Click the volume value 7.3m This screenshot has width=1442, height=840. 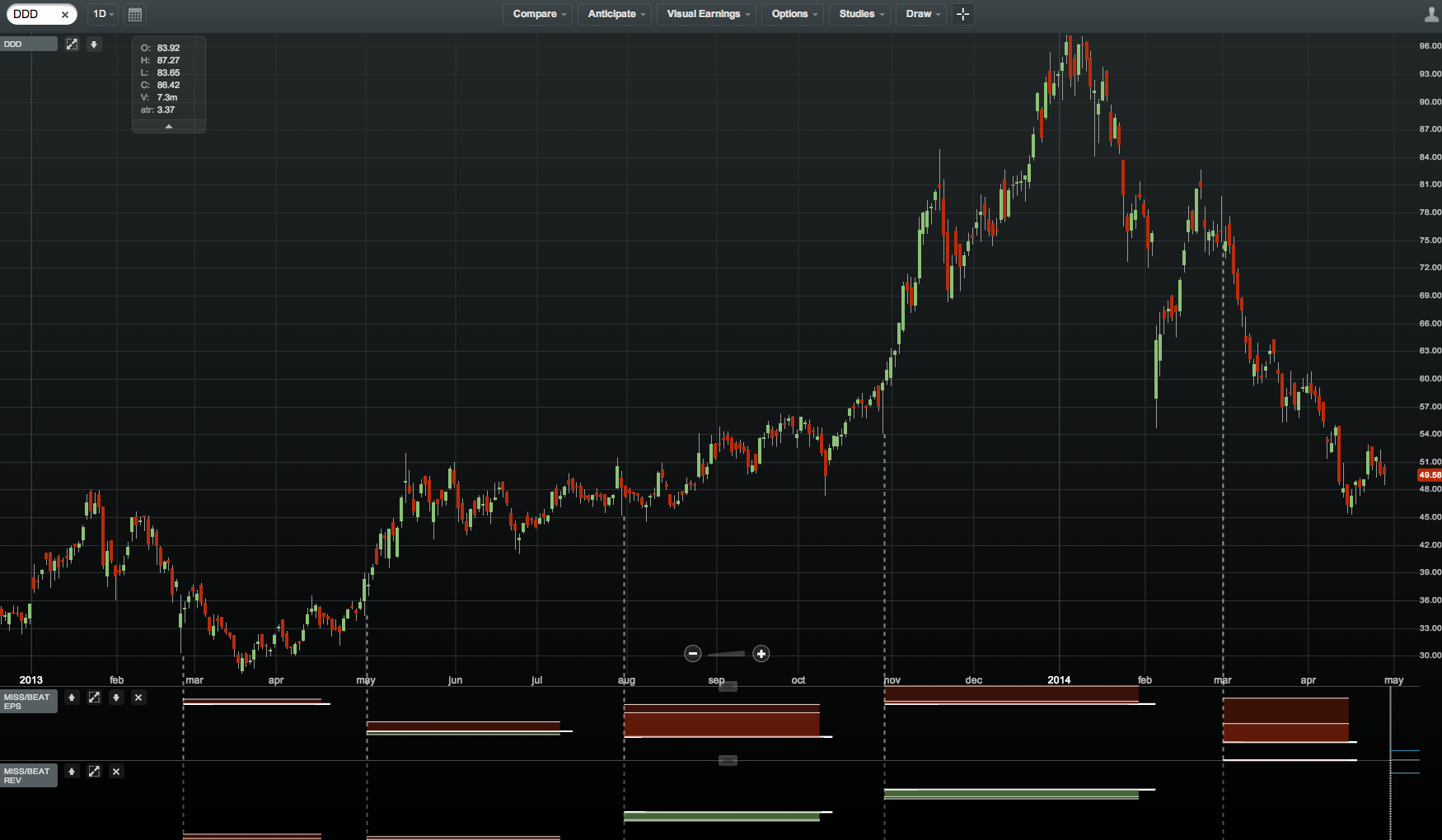[x=167, y=97]
